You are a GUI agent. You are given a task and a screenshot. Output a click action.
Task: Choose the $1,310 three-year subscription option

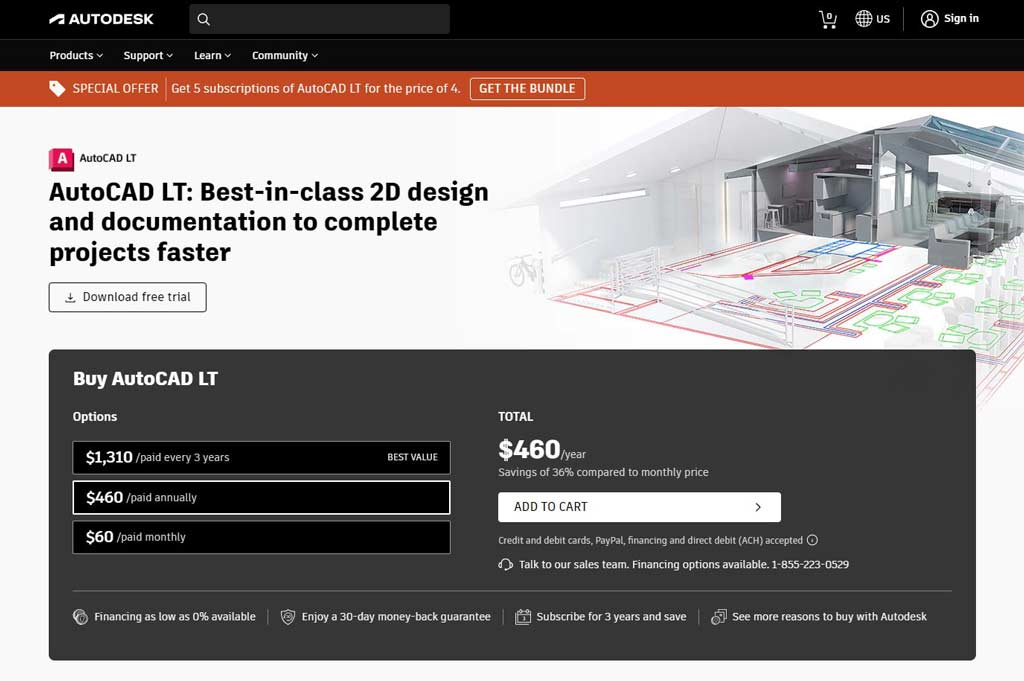[x=260, y=457]
